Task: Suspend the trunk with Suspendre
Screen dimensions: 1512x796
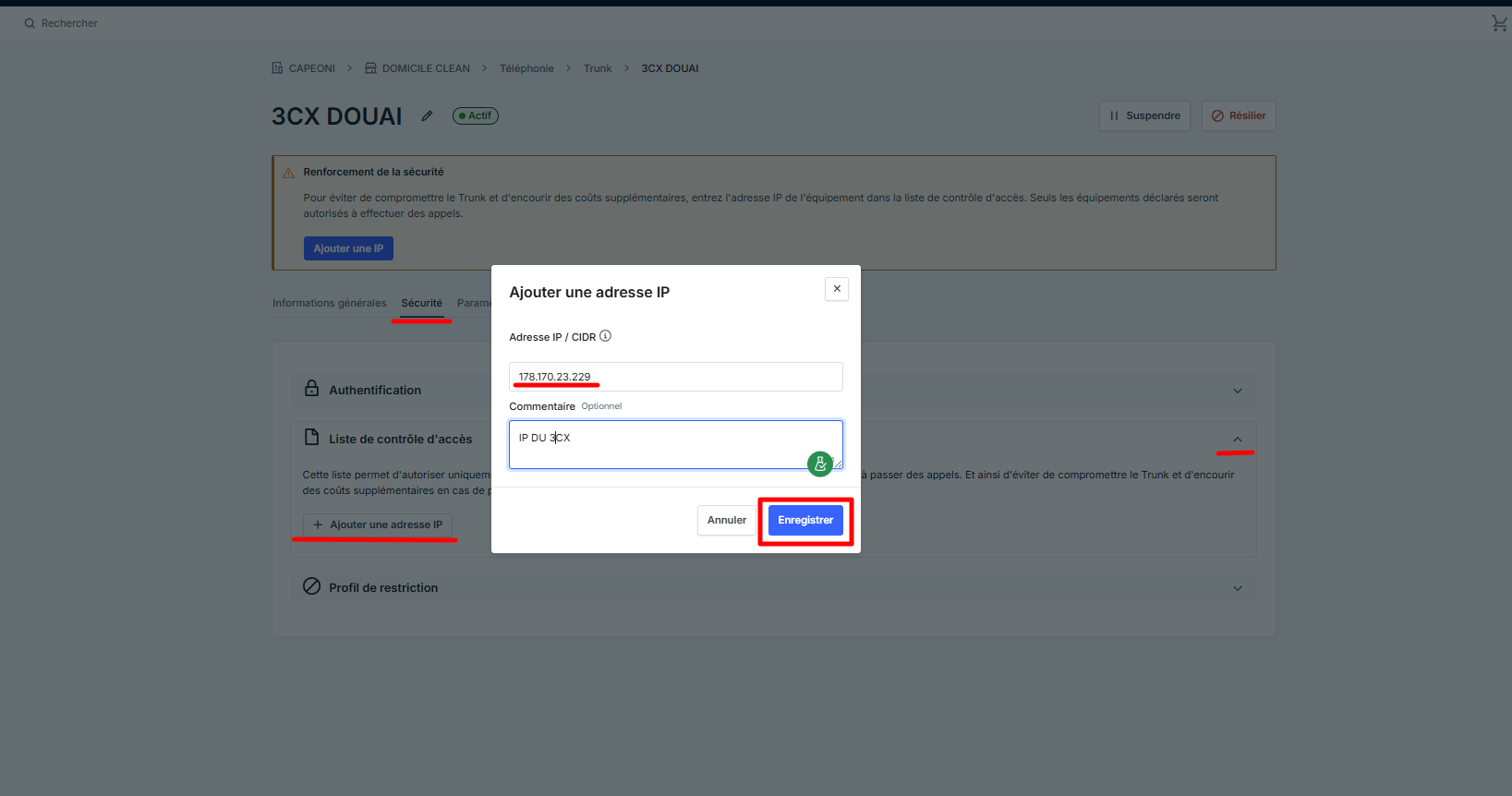Action: 1144,115
